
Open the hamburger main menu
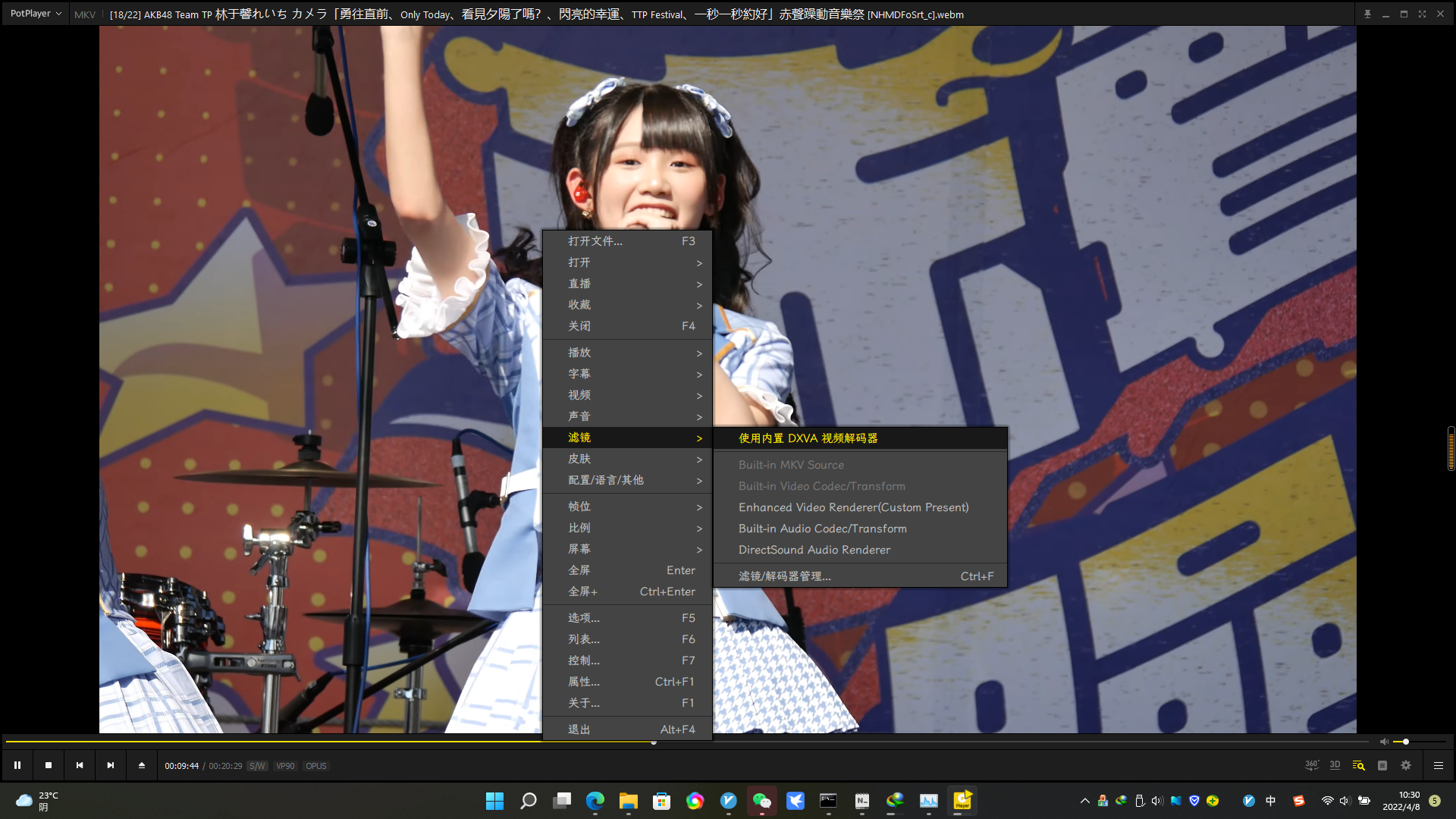coord(1438,766)
